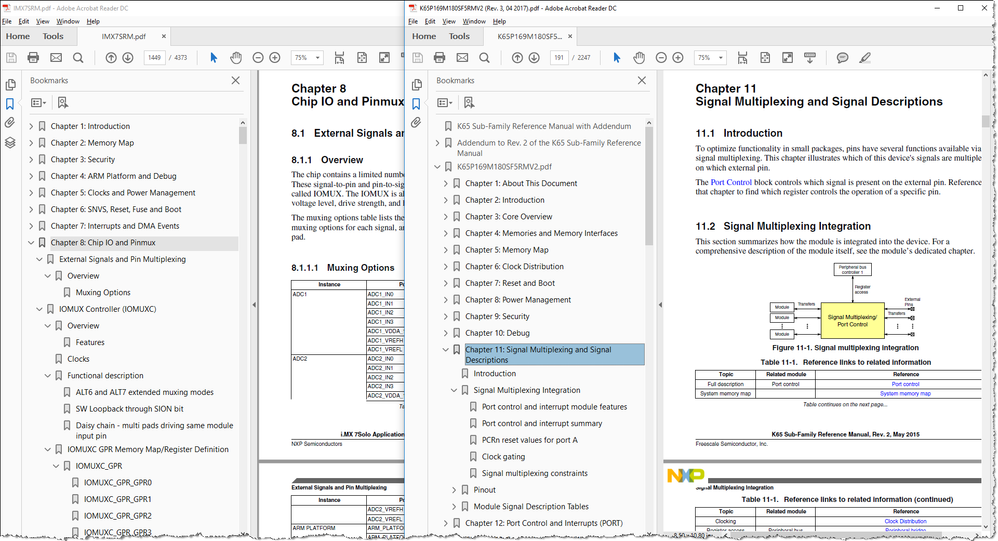Image resolution: width=998 pixels, height=541 pixels.
Task: Expand Chapter 1: Introduction in IMX7SRM bookmarks
Action: click(x=31, y=126)
